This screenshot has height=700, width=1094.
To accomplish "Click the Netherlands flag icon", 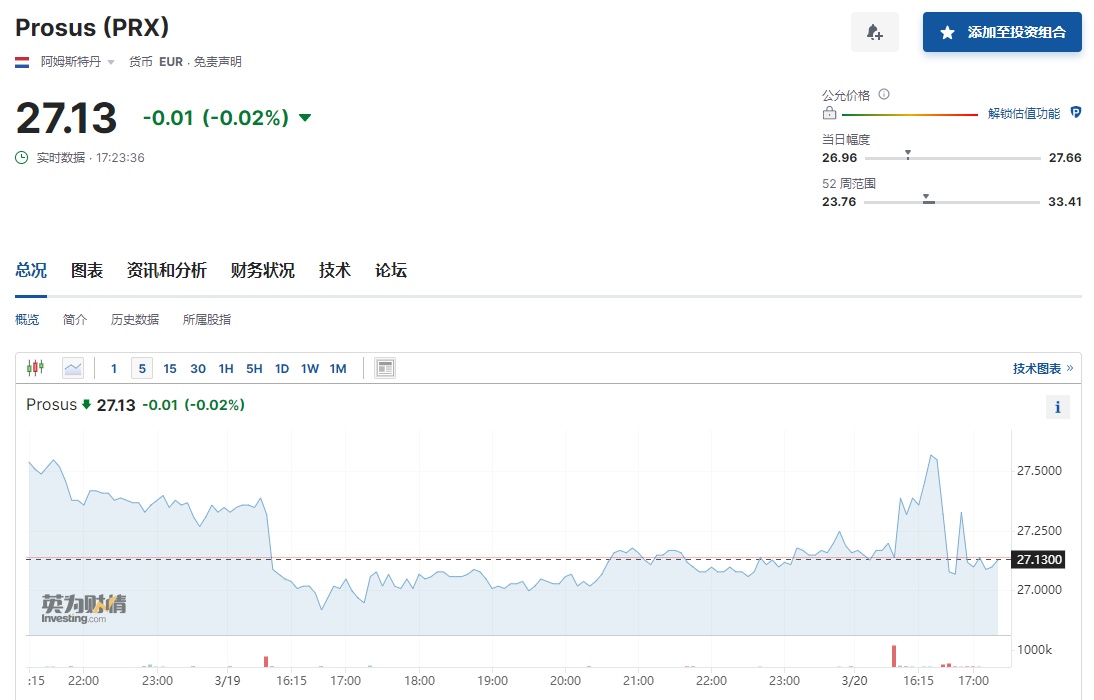I will (x=22, y=62).
